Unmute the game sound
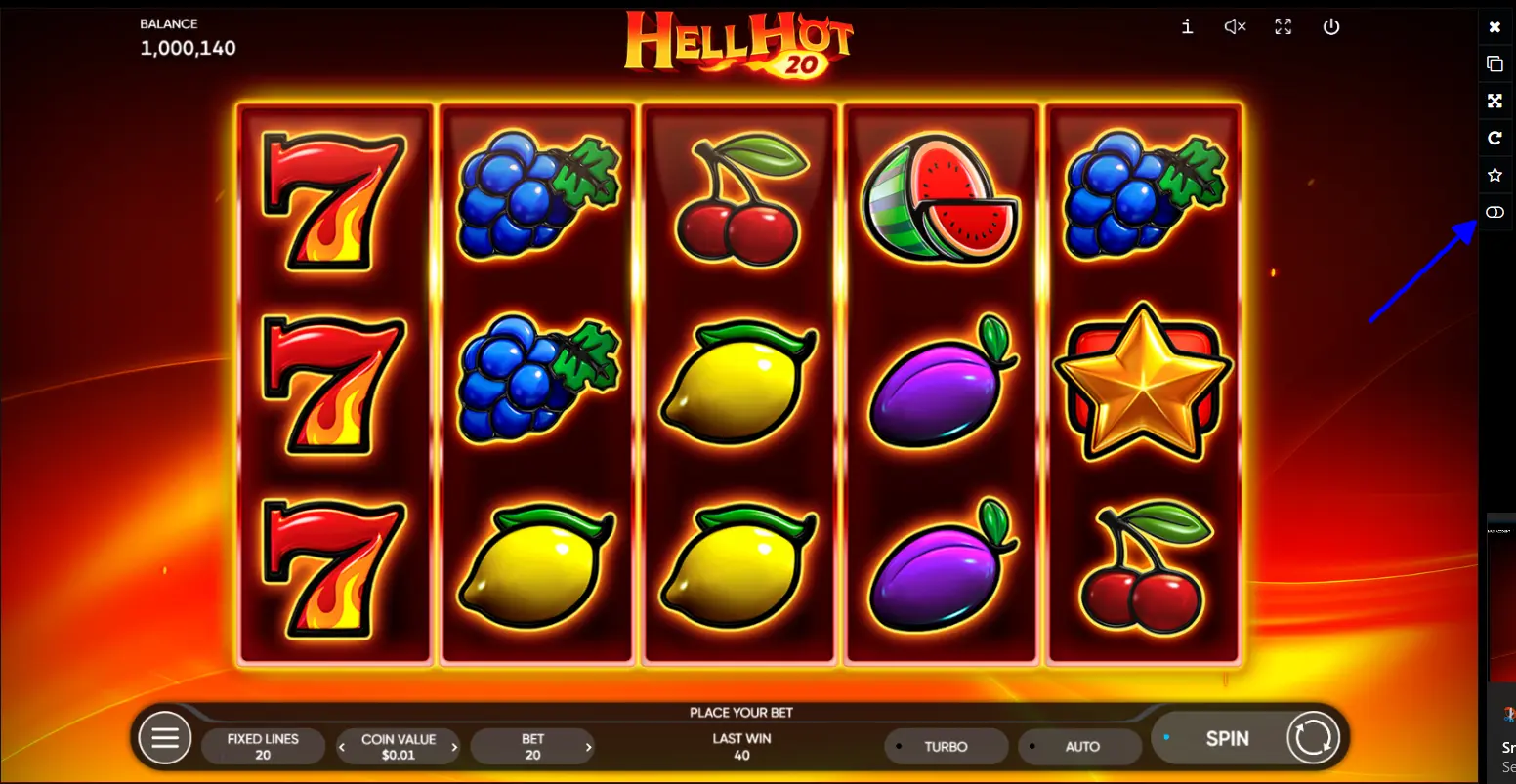The image size is (1516, 784). 1235,27
